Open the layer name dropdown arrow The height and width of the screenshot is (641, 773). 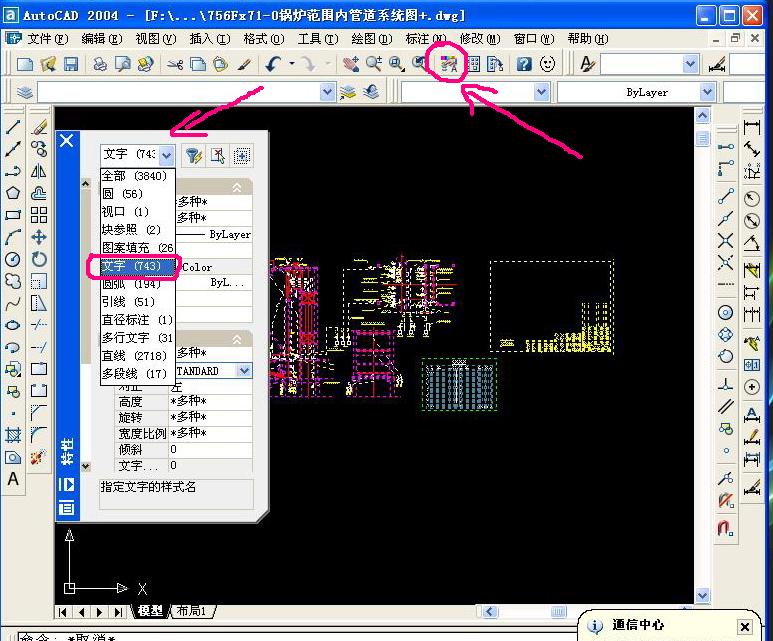327,92
